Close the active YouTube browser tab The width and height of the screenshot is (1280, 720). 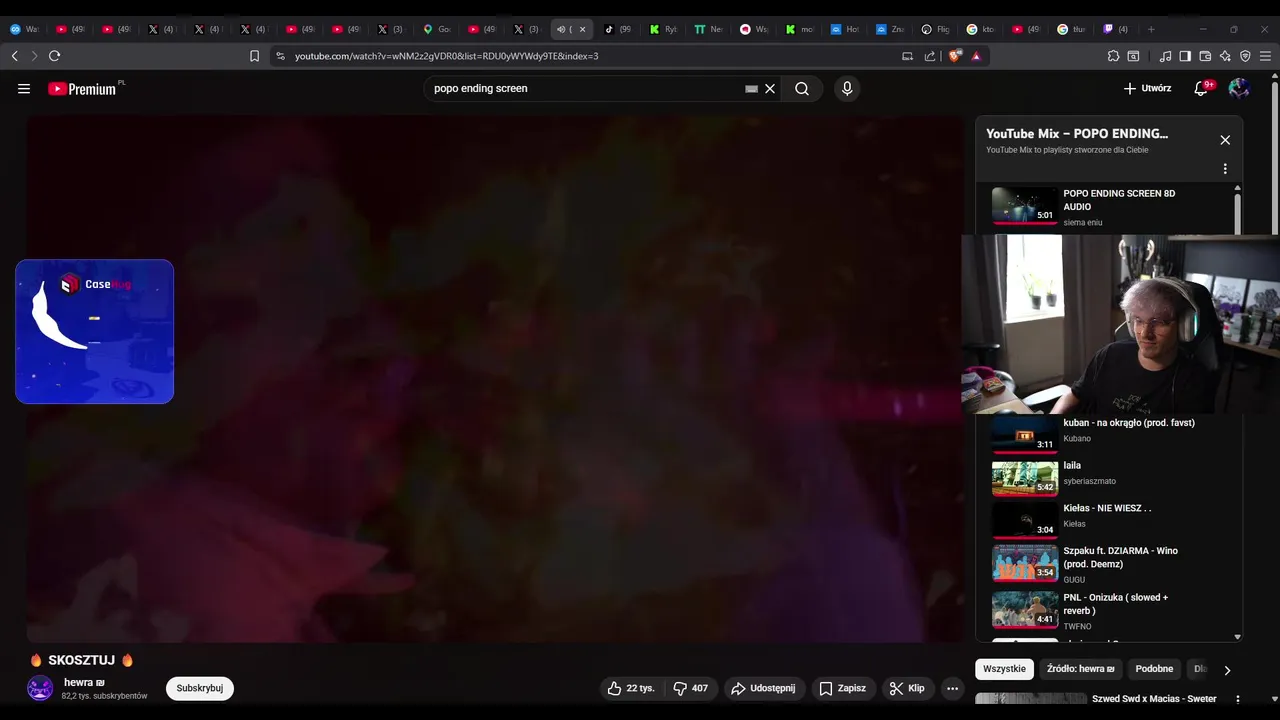(x=582, y=29)
